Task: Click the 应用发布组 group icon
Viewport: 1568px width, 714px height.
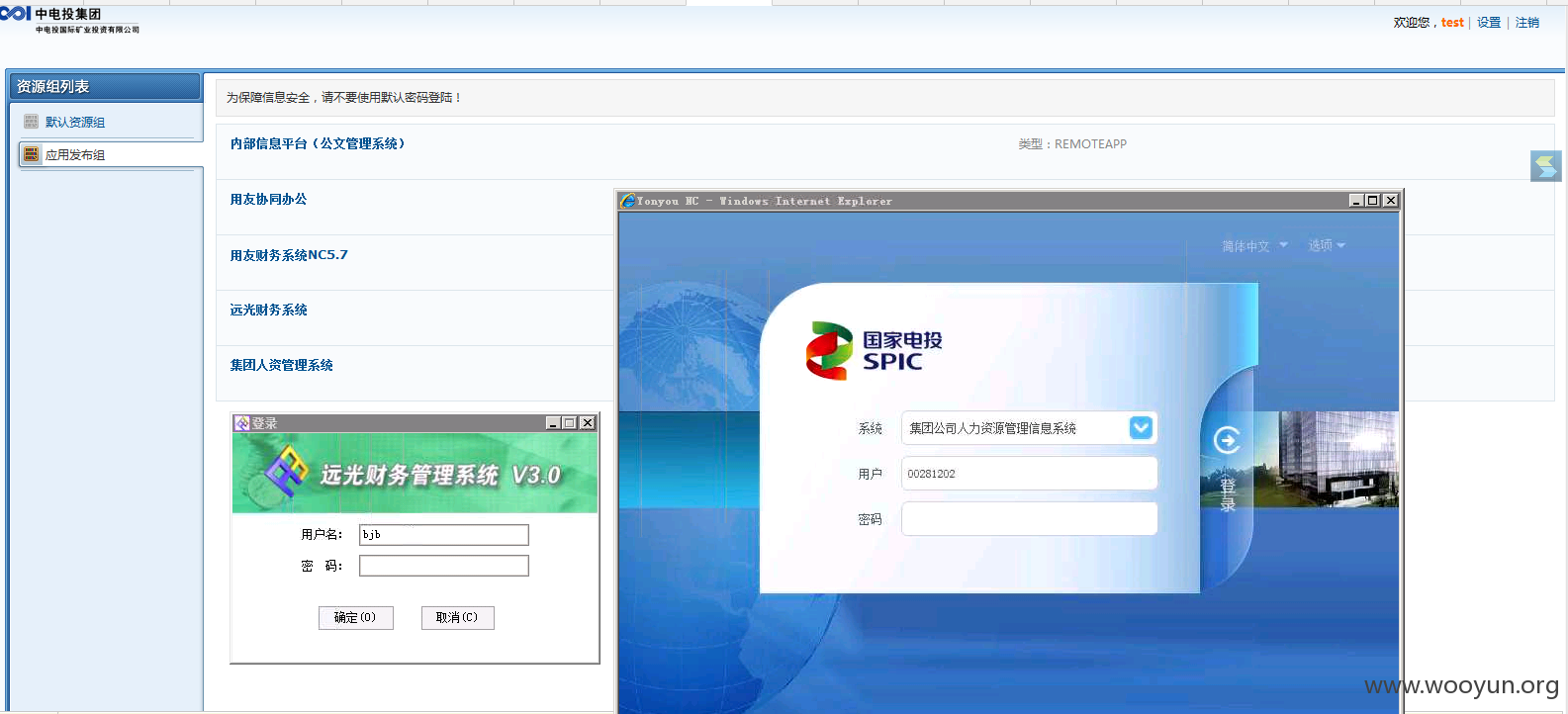Action: tap(32, 154)
